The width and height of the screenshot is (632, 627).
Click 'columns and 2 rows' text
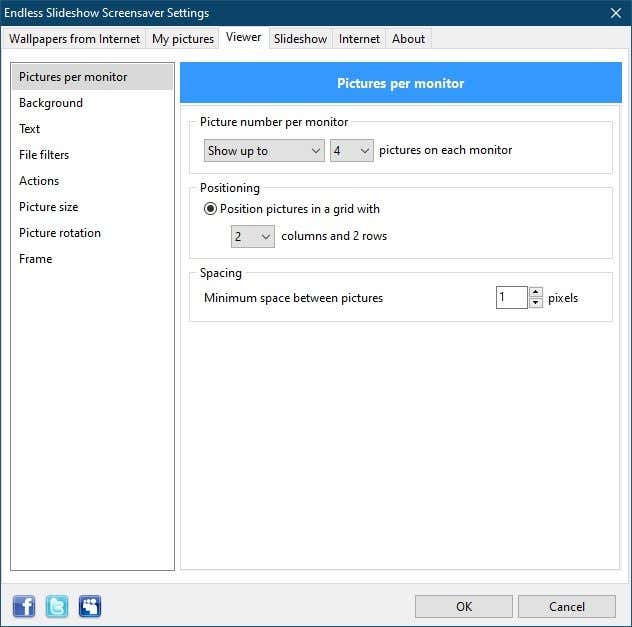tap(334, 236)
